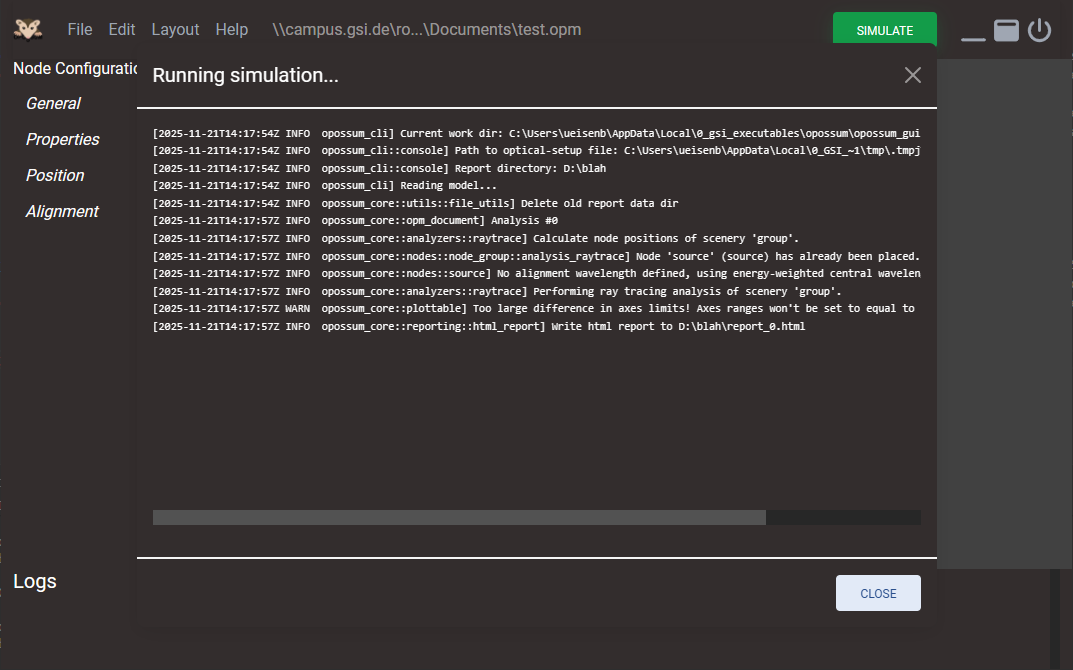Click the 'Reading model...' log line

point(324,185)
